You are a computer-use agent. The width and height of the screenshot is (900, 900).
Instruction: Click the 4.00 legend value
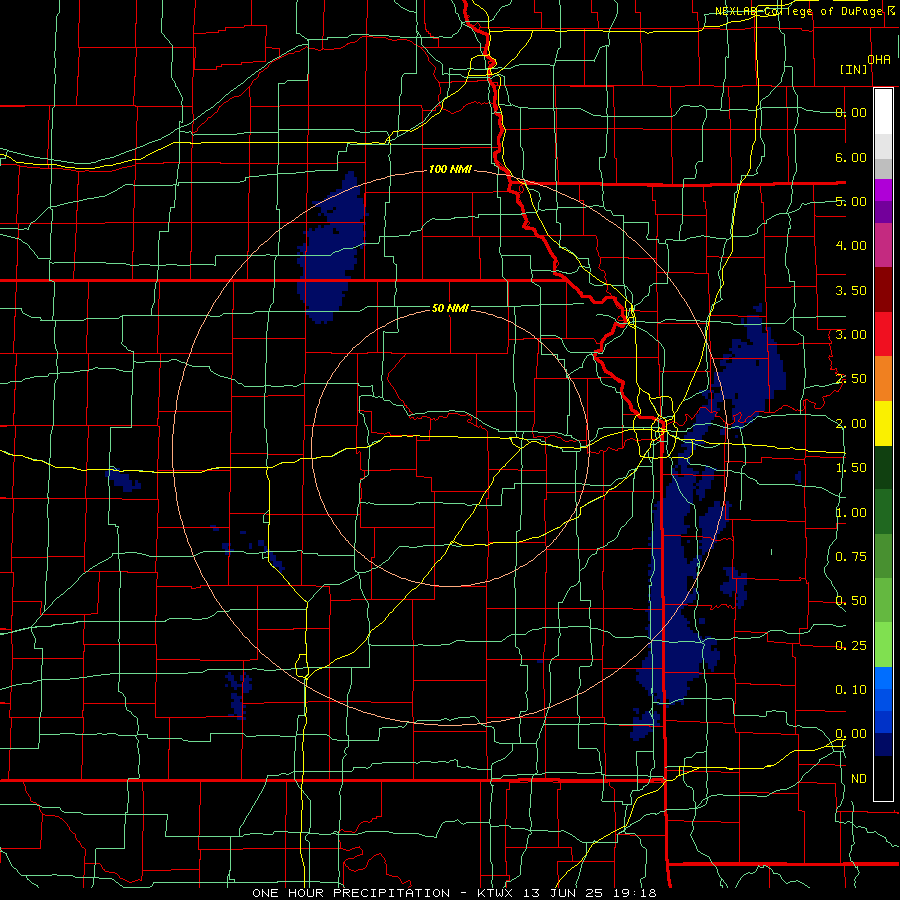coord(851,246)
